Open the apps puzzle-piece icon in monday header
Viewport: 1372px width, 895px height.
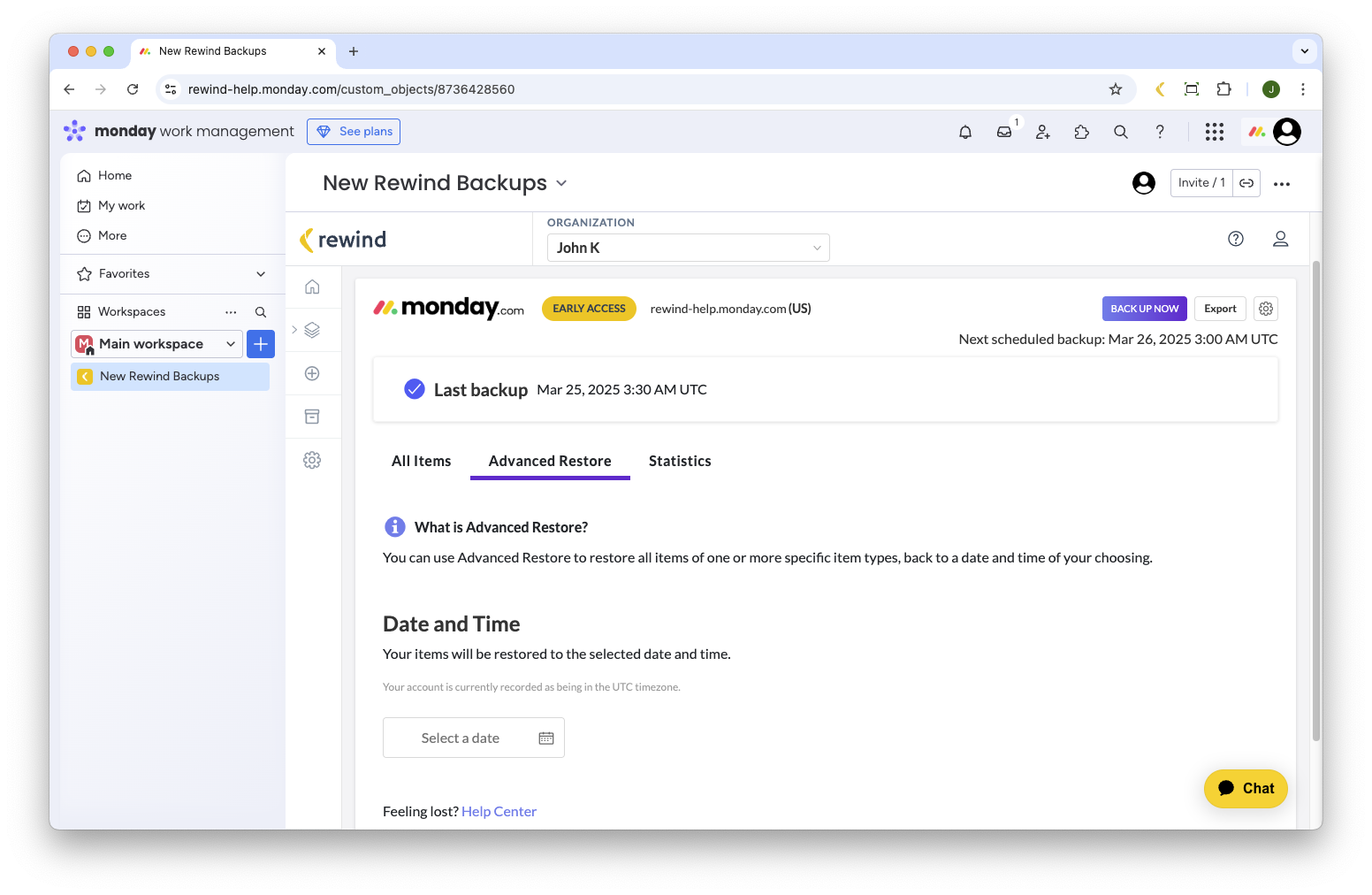point(1082,132)
